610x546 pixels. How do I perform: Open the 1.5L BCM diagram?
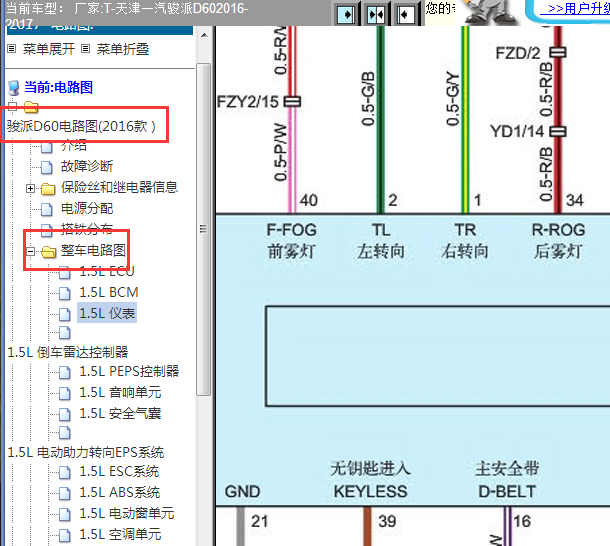tap(109, 292)
